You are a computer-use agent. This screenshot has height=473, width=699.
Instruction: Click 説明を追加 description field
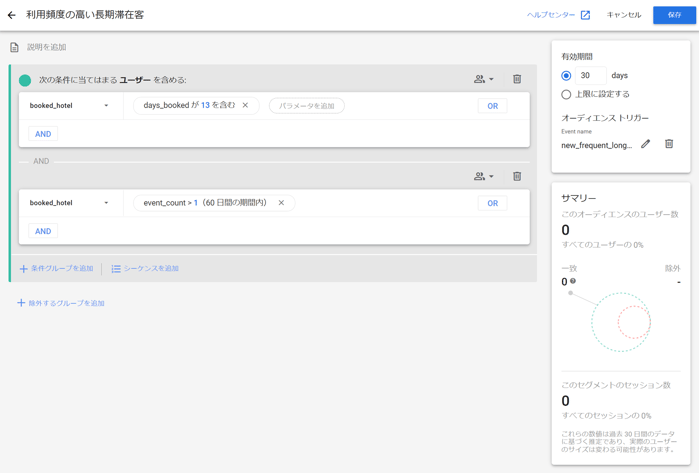tap(47, 47)
